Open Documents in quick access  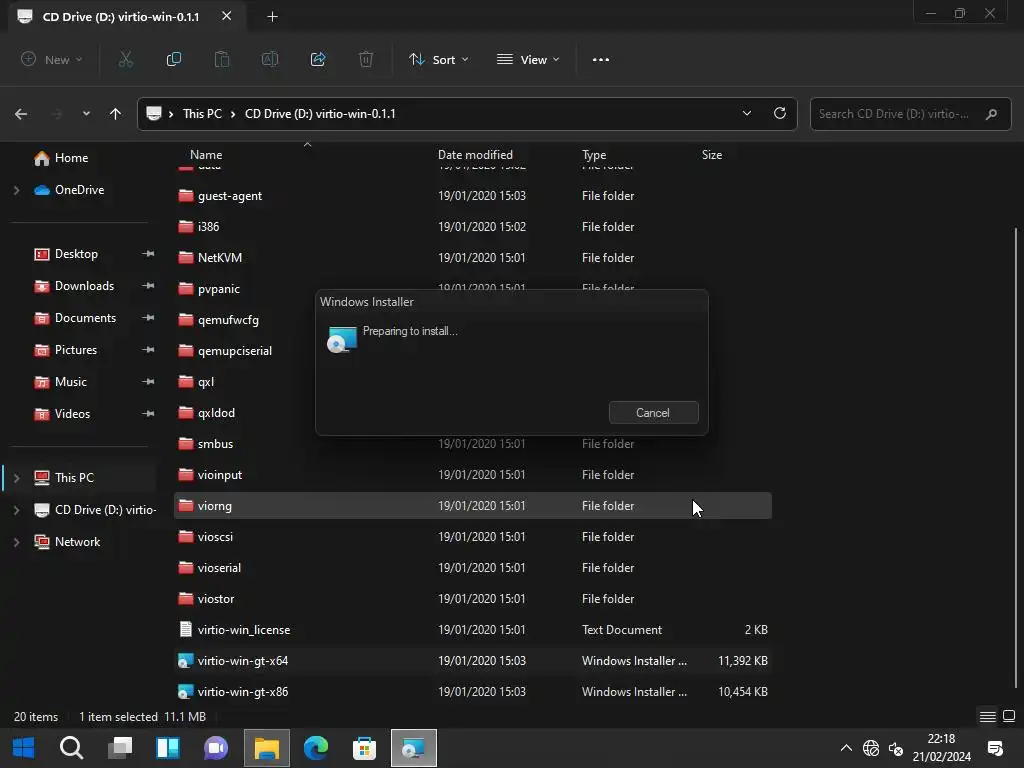(85, 318)
